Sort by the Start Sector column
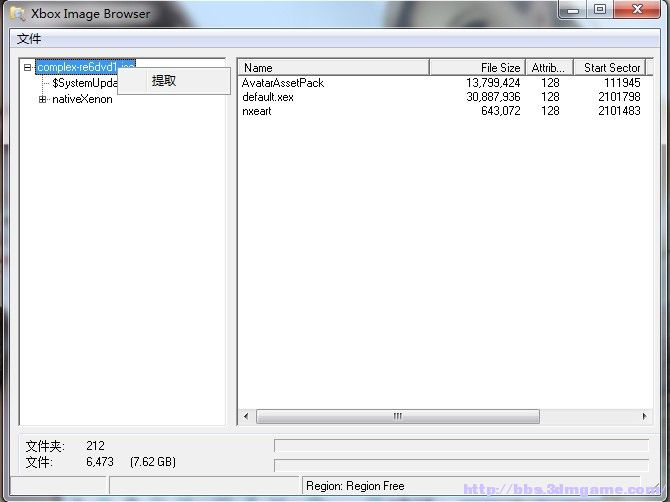This screenshot has height=502, width=670. coord(610,68)
